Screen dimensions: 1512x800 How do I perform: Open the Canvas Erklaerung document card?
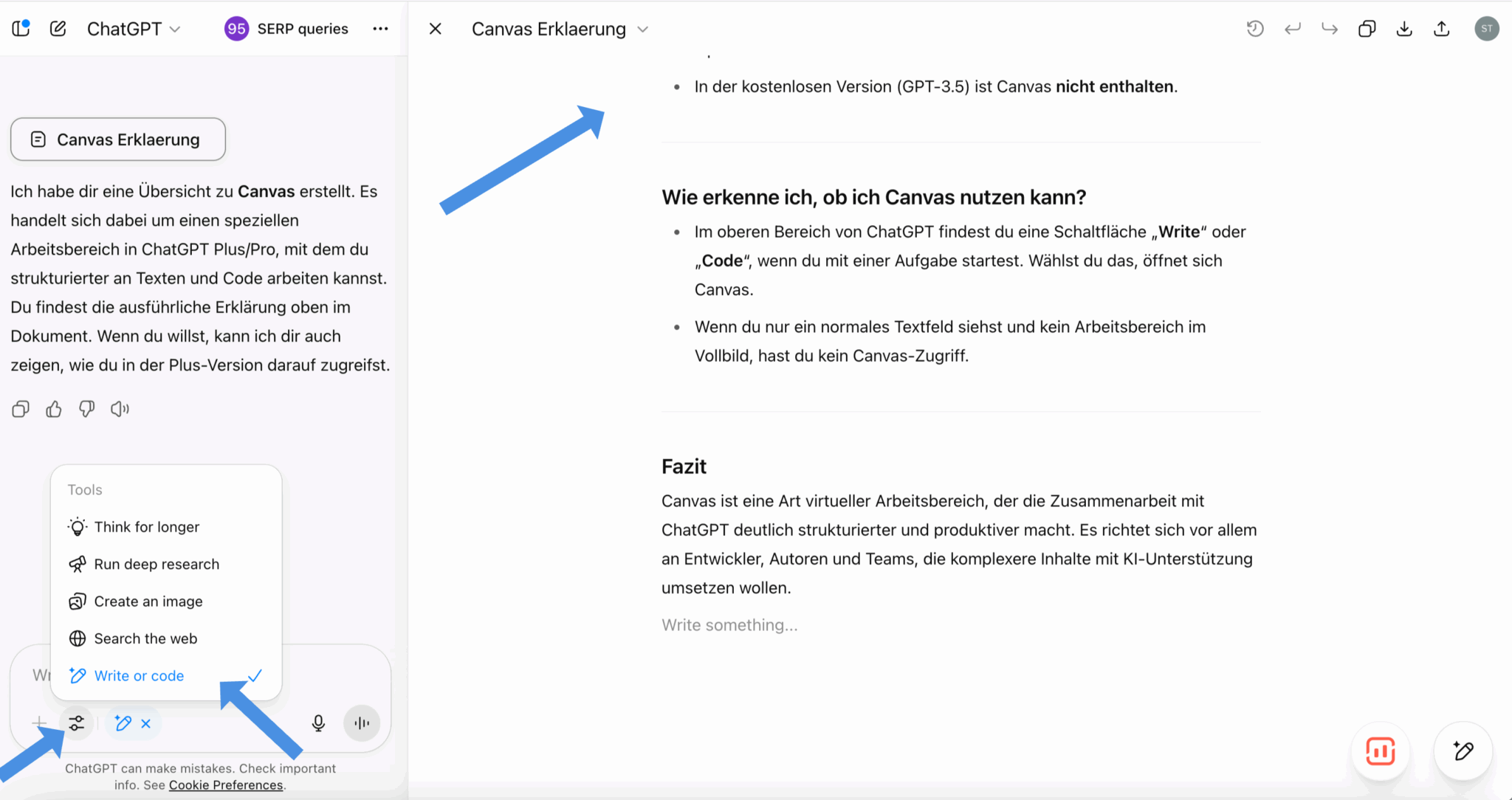tap(117, 139)
